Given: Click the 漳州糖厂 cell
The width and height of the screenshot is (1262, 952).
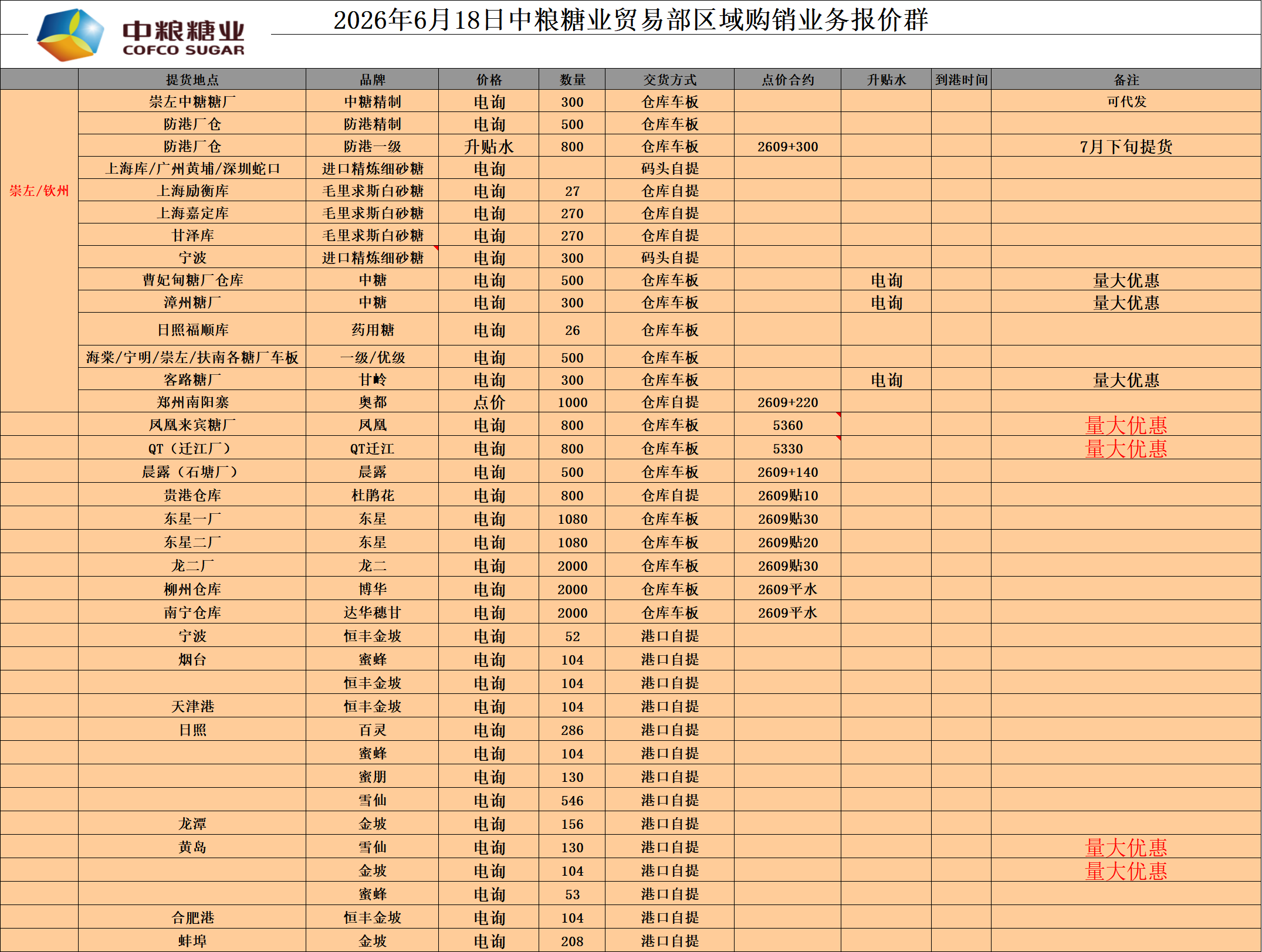Looking at the screenshot, I should point(192,302).
